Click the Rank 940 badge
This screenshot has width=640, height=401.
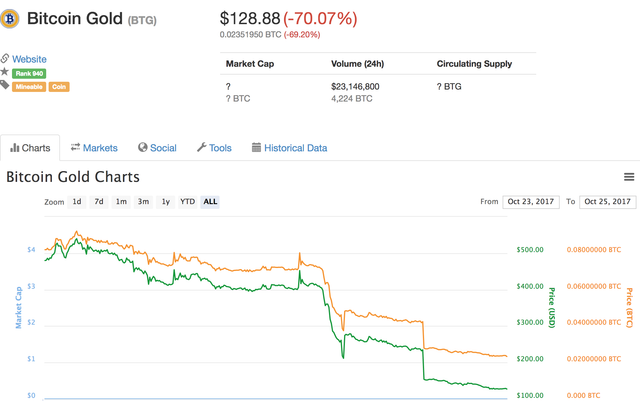pos(29,74)
